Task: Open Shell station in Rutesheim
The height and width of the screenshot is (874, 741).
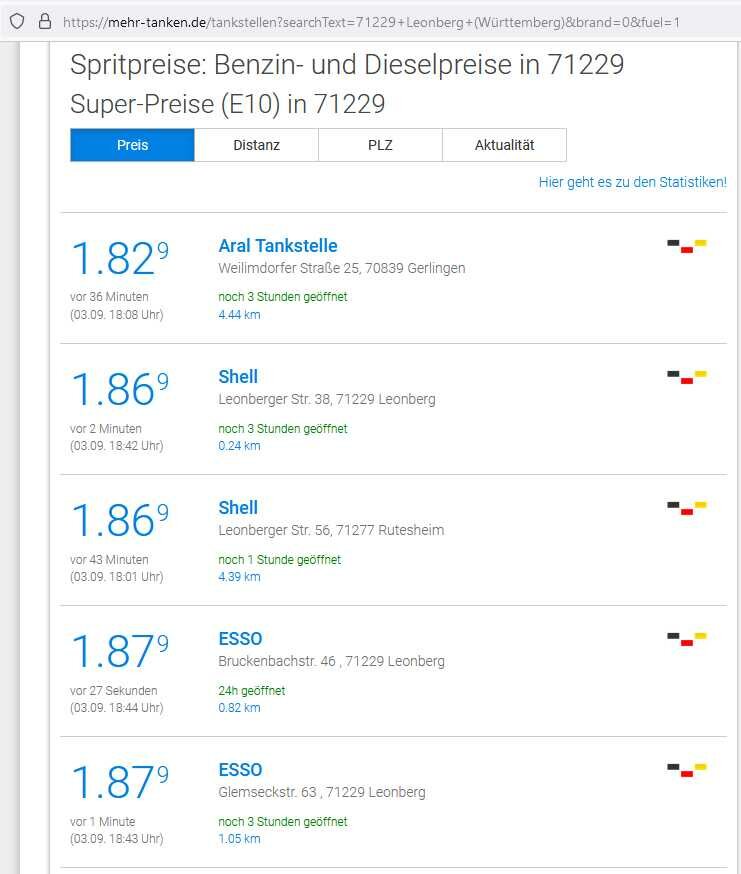Action: 238,508
